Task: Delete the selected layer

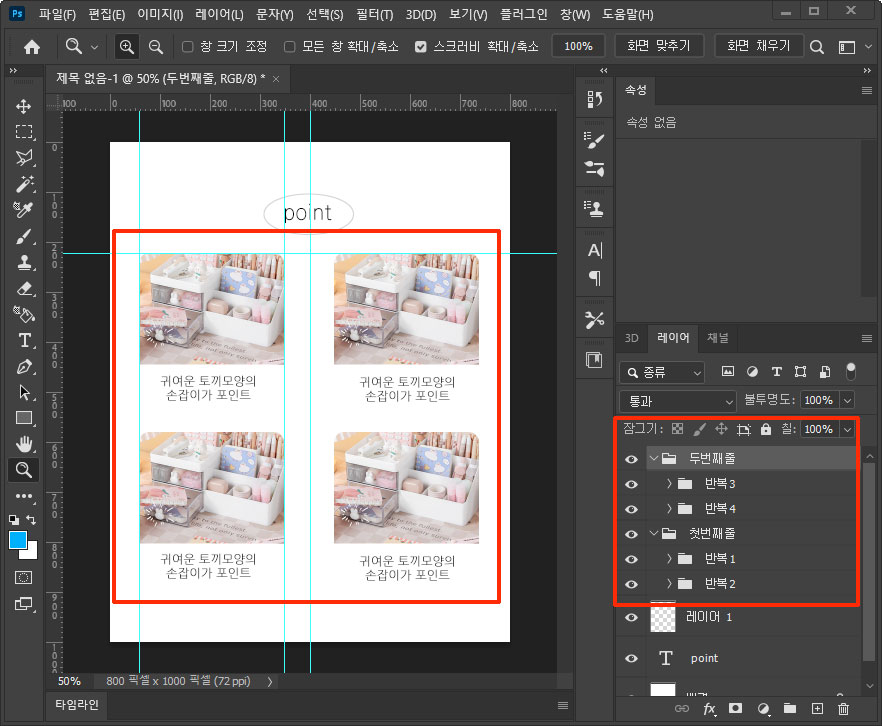Action: click(x=843, y=709)
